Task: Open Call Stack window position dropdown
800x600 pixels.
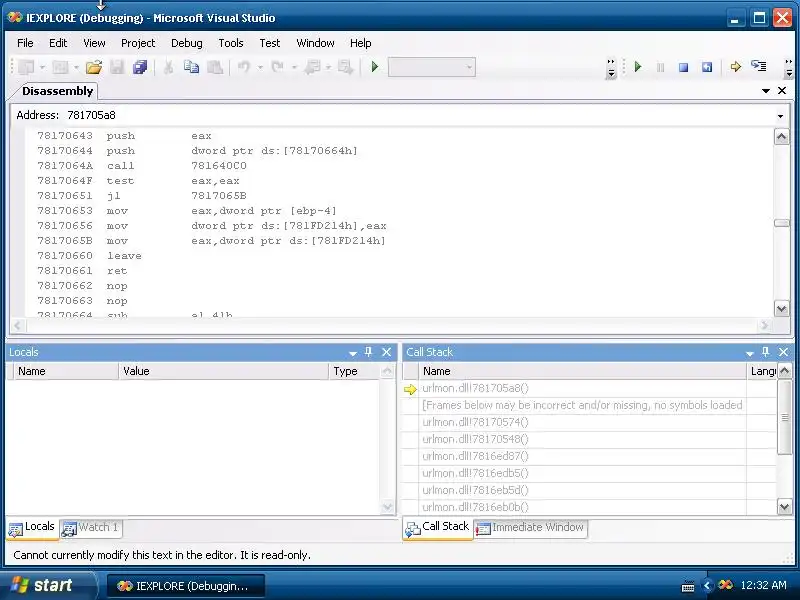Action: click(x=749, y=353)
